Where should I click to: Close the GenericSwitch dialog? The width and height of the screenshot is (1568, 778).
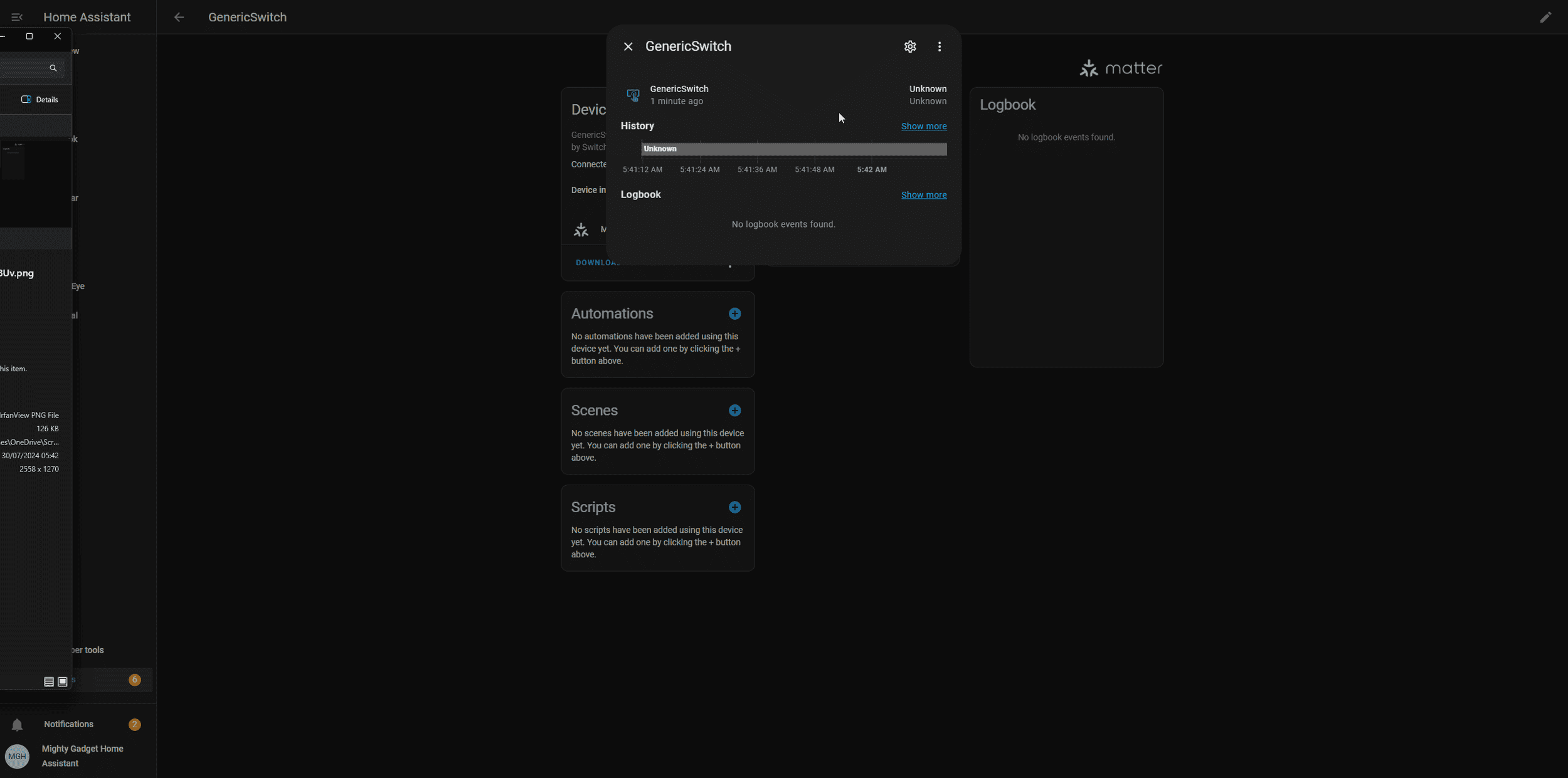(628, 46)
